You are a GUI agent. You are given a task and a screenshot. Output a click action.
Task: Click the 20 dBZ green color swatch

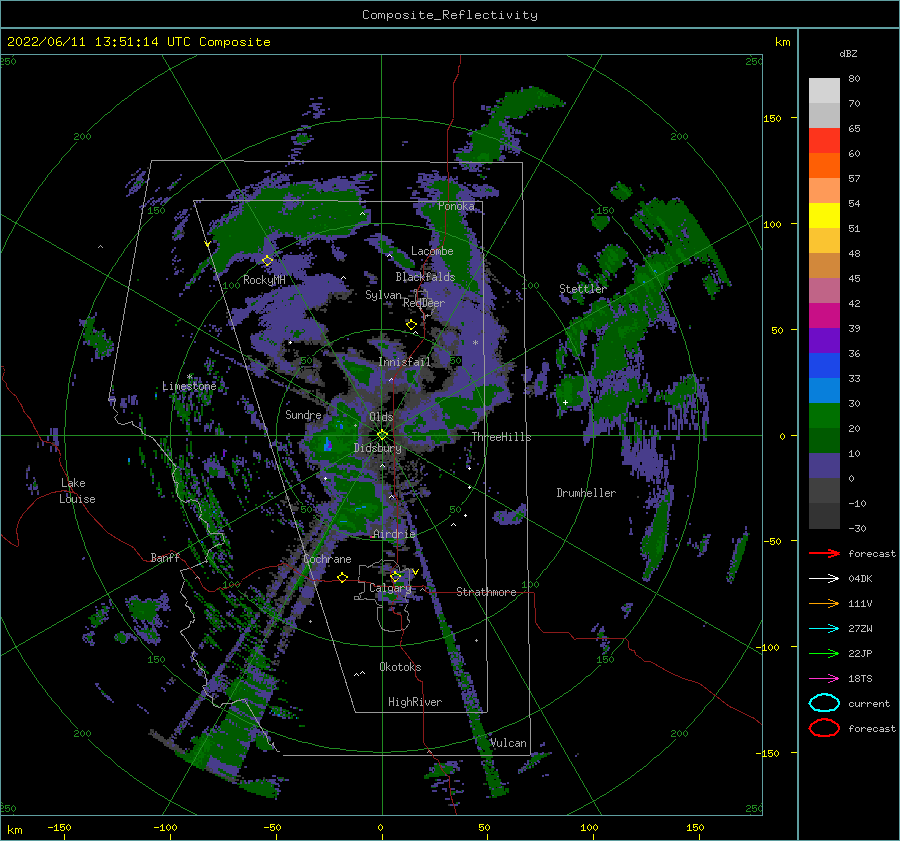click(x=824, y=416)
